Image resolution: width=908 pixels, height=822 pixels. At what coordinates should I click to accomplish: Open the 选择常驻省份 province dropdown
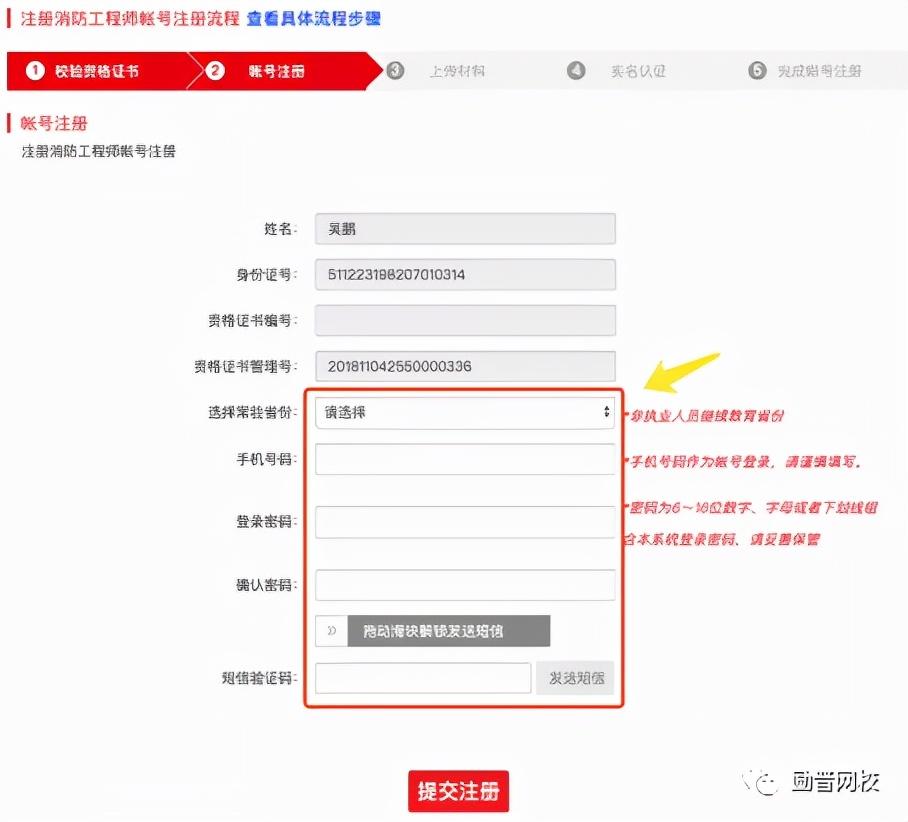pyautogui.click(x=464, y=412)
